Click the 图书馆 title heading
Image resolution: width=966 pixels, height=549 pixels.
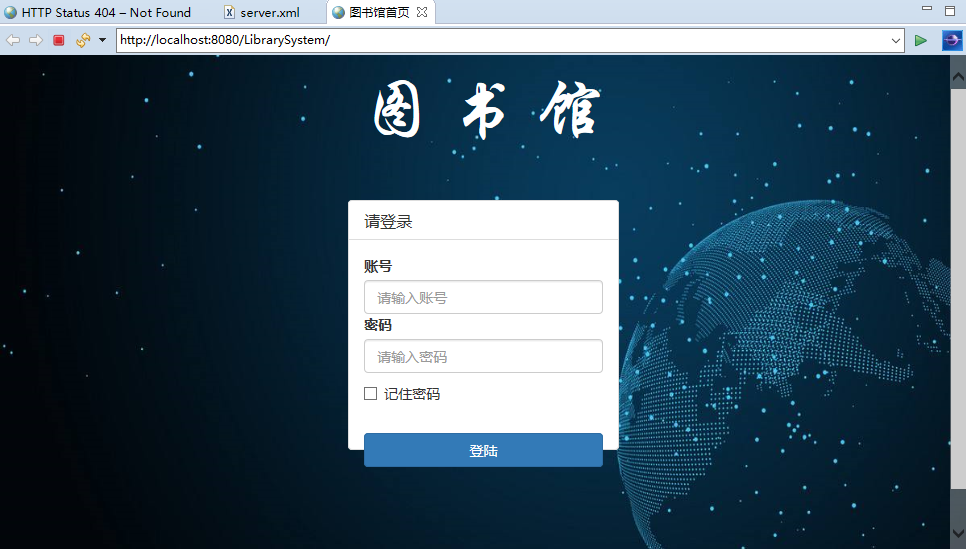click(x=486, y=110)
